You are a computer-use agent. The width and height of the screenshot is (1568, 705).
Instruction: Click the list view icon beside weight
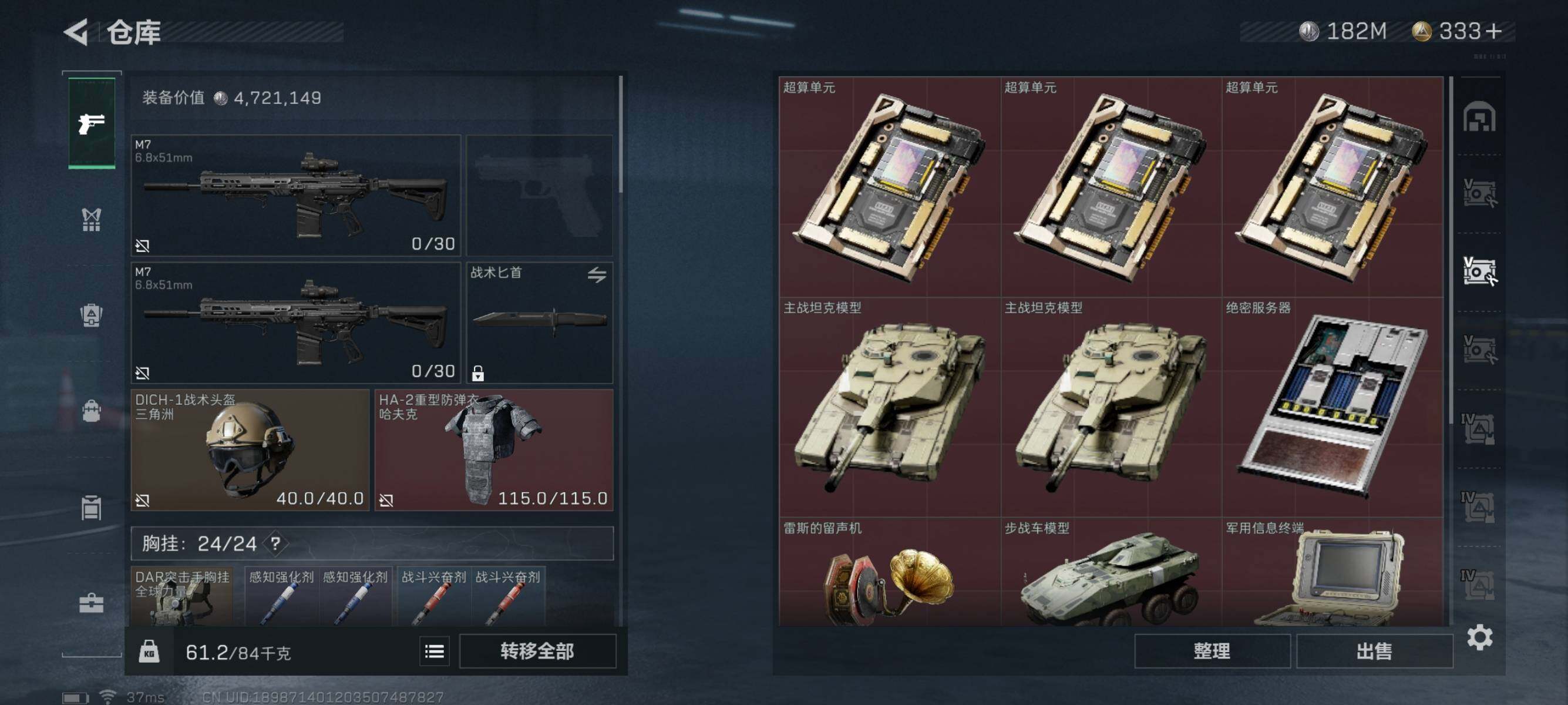pos(434,652)
